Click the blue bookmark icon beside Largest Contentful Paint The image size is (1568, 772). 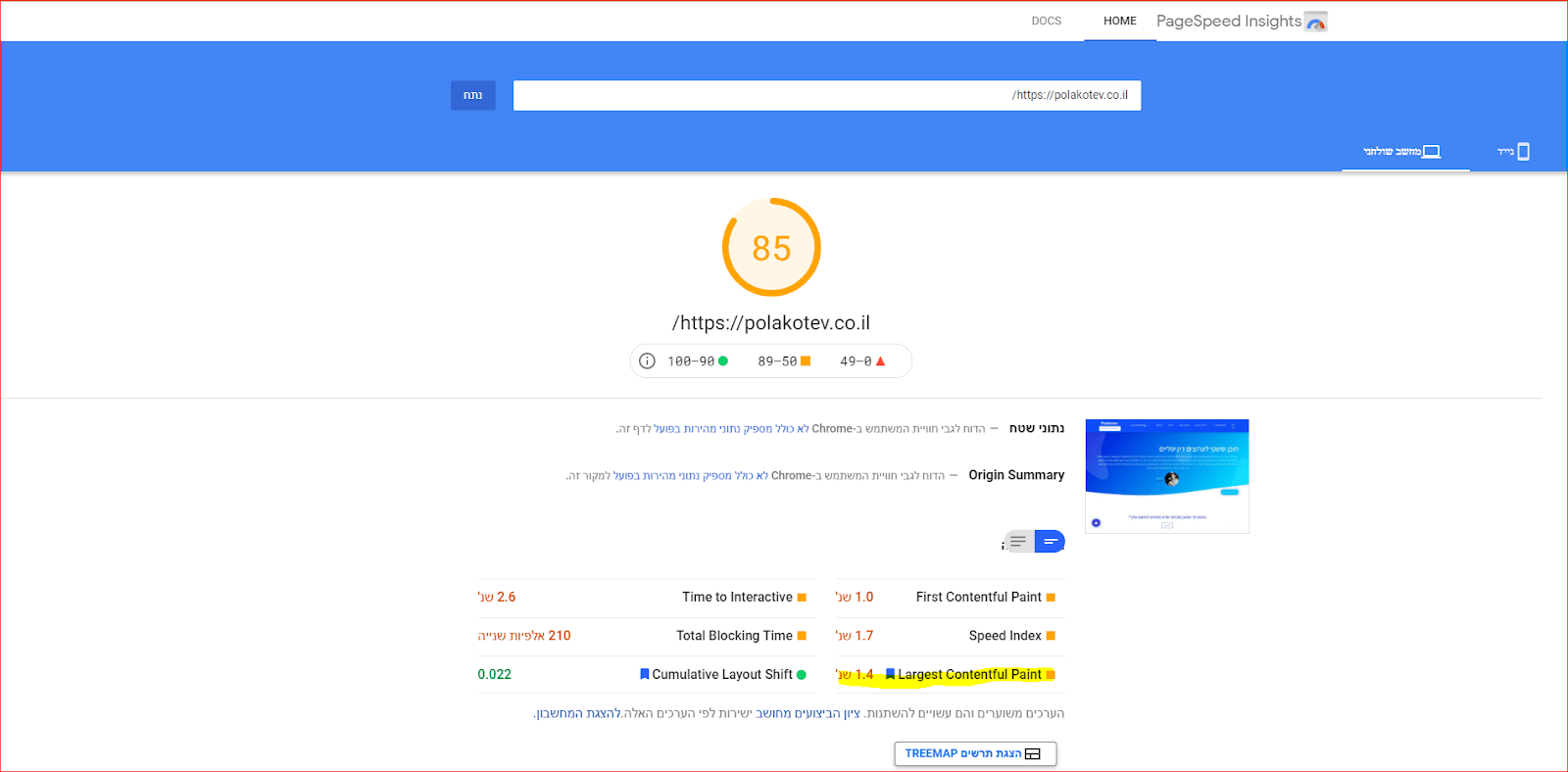pyautogui.click(x=890, y=674)
